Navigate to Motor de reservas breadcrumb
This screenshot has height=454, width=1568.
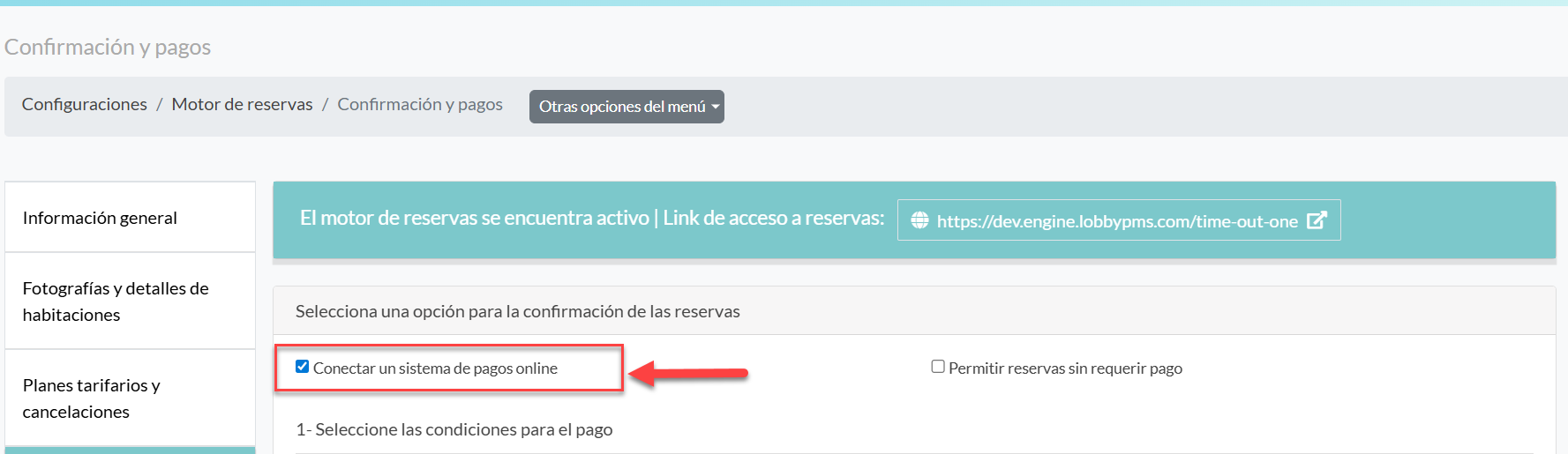[242, 104]
